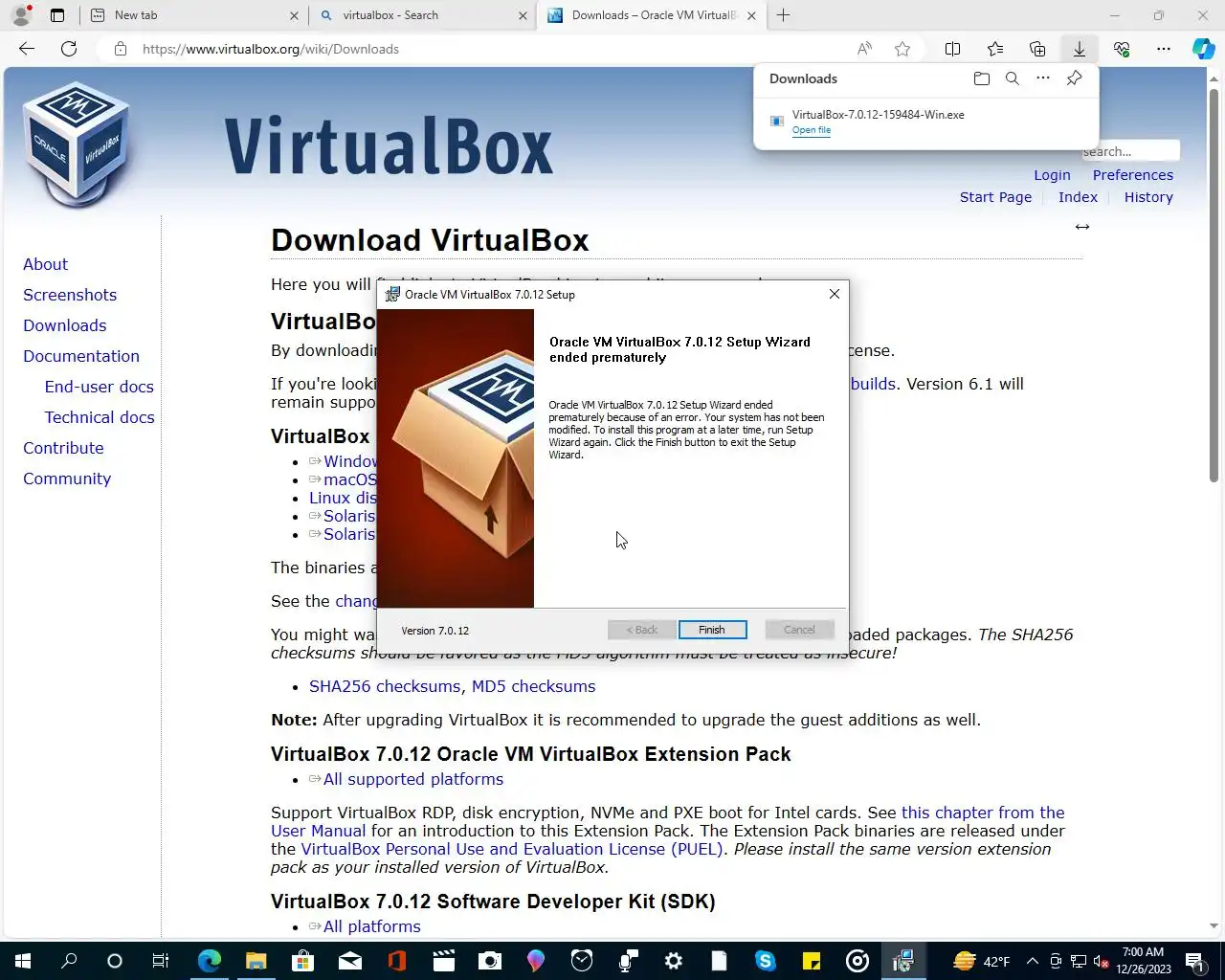Screen dimensions: 1225x980
Task: Search downloads with the magnifier icon
Action: [x=1012, y=78]
